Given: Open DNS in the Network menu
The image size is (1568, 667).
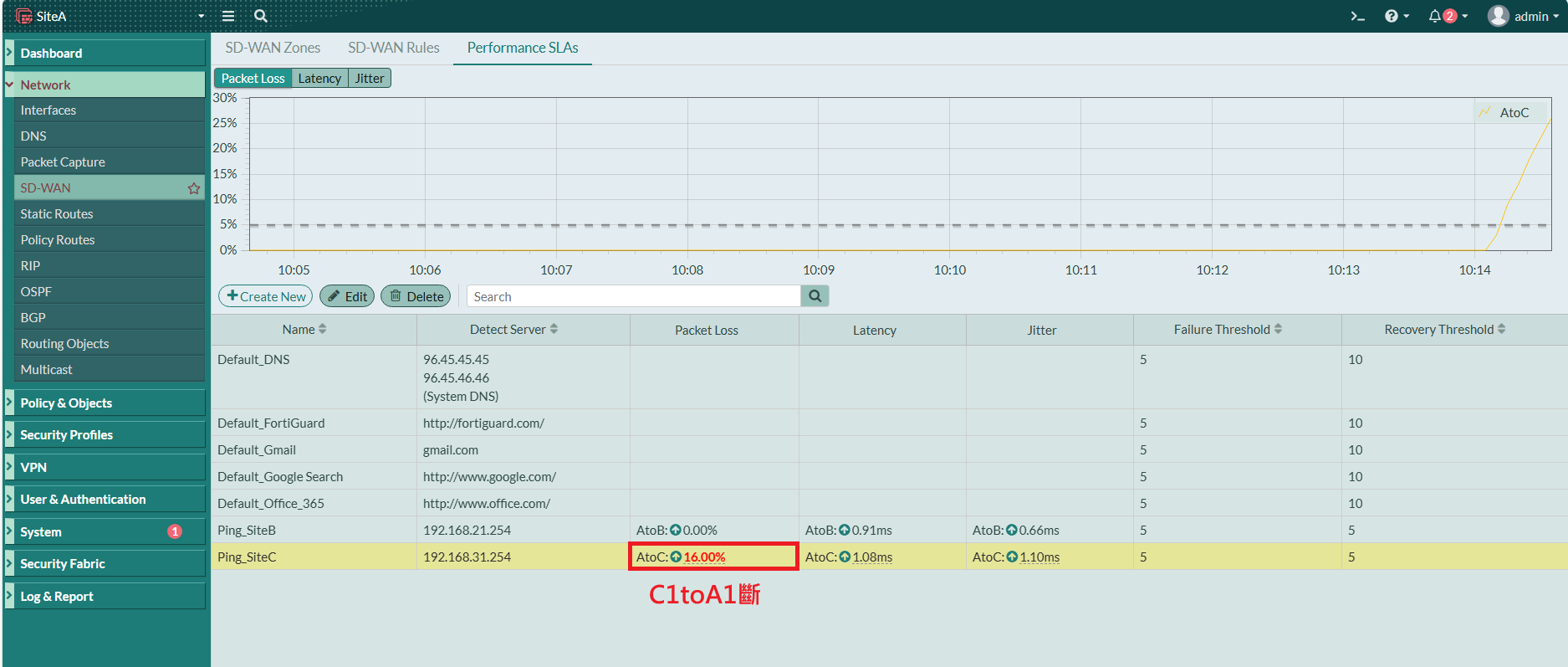Looking at the screenshot, I should click(110, 136).
